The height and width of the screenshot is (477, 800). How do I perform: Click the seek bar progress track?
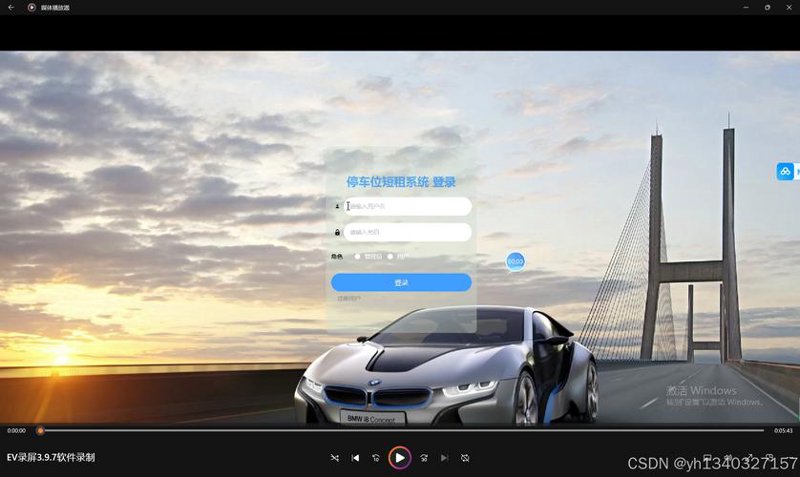401,431
